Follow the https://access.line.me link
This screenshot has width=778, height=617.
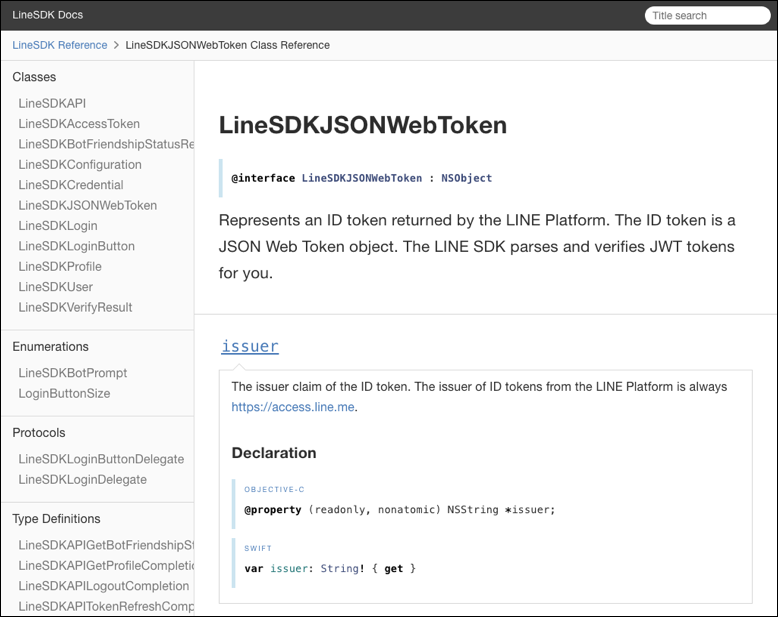[293, 407]
